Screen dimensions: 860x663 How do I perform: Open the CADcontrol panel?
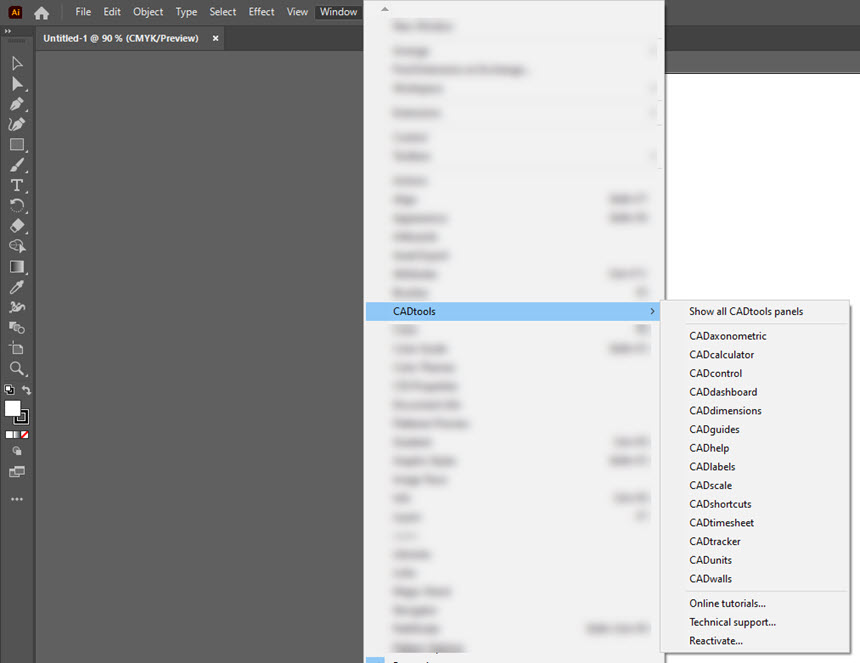716,373
